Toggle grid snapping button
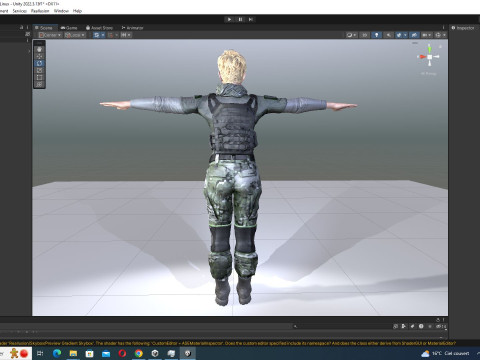The width and height of the screenshot is (480, 360). [x=111, y=35]
